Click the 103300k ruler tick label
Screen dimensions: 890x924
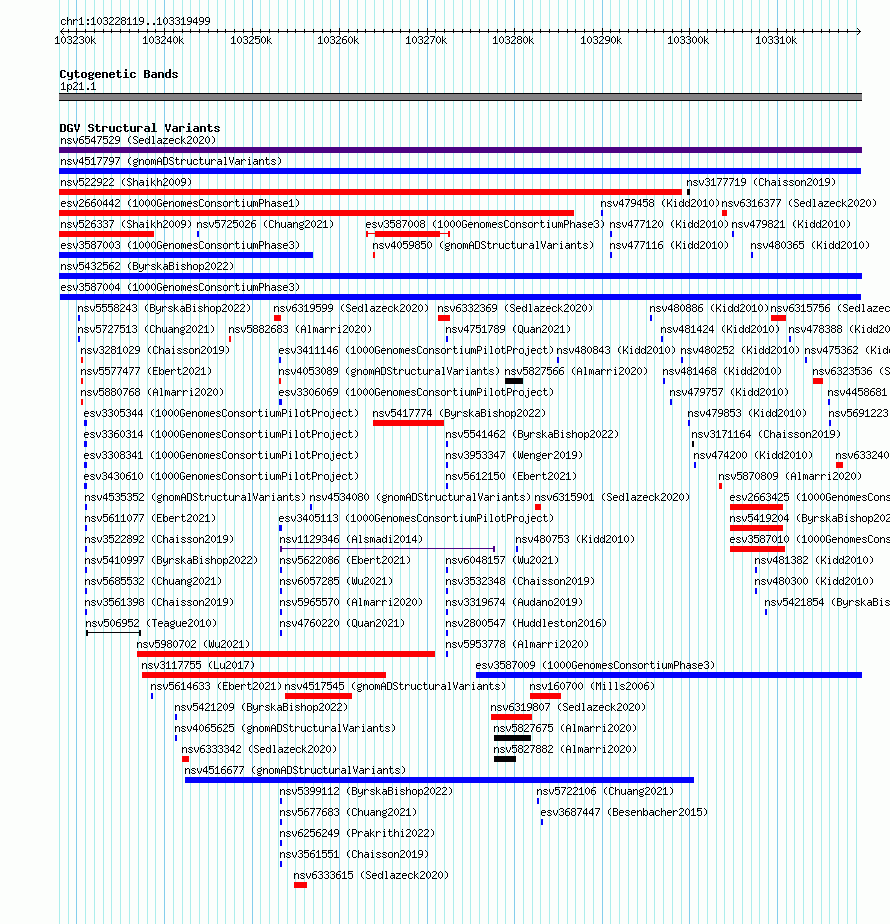(688, 40)
